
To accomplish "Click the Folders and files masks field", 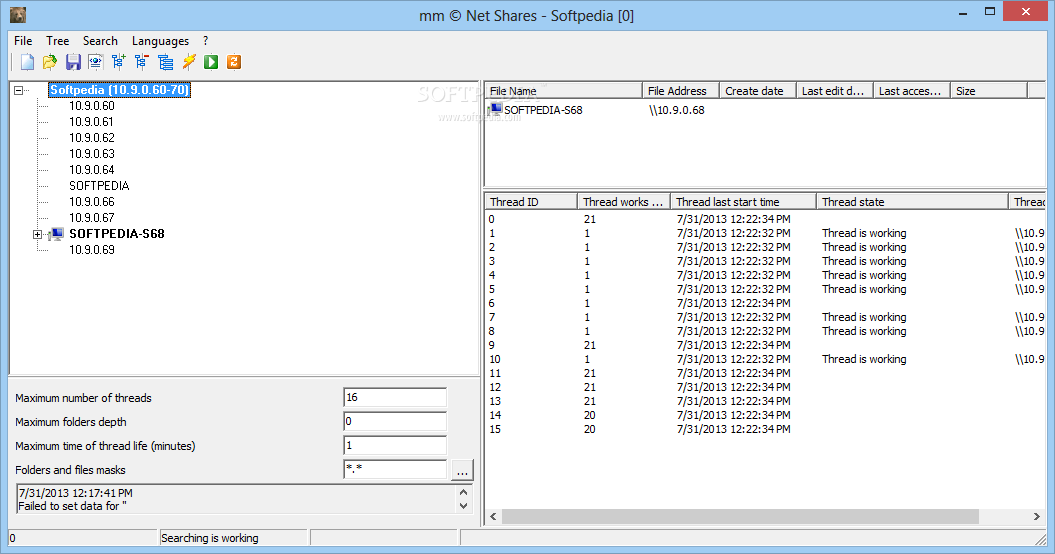I will pos(395,469).
